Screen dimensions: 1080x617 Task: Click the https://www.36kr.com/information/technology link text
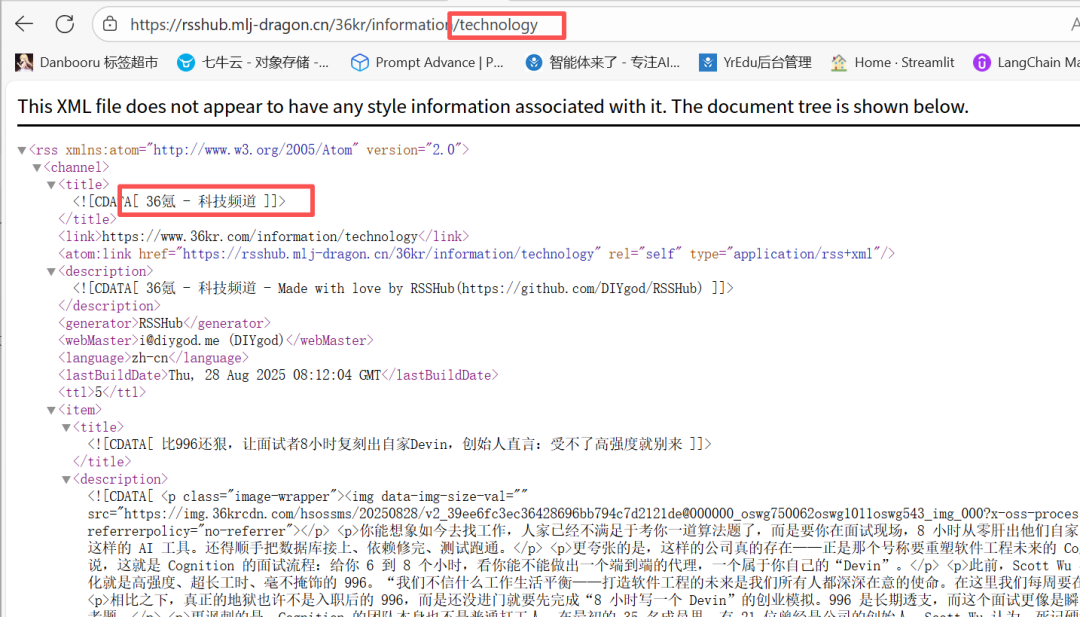260,236
